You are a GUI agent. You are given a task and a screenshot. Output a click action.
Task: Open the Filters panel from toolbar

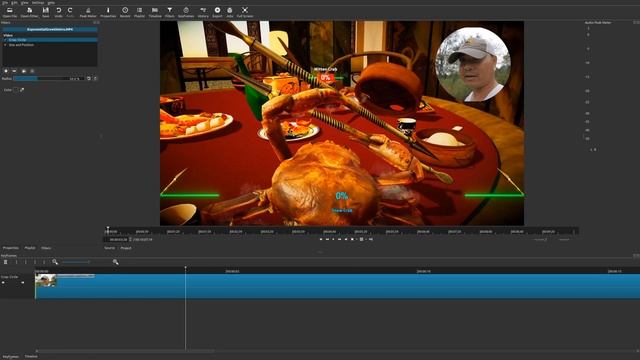(169, 12)
